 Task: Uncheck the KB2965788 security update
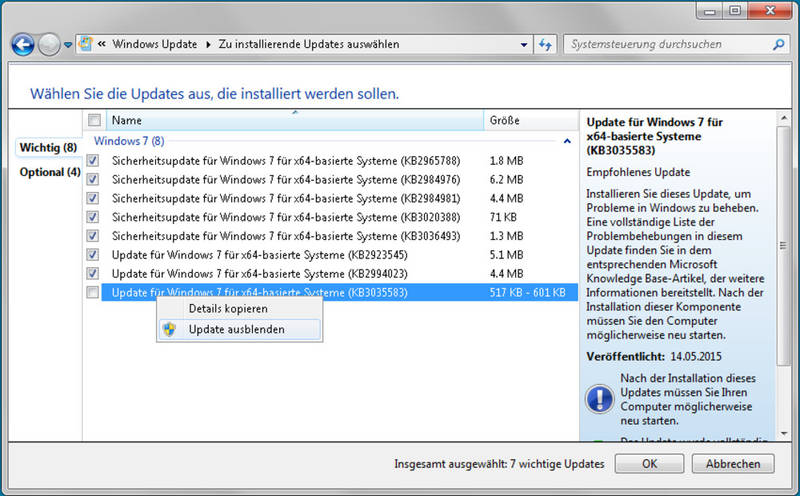point(92,161)
